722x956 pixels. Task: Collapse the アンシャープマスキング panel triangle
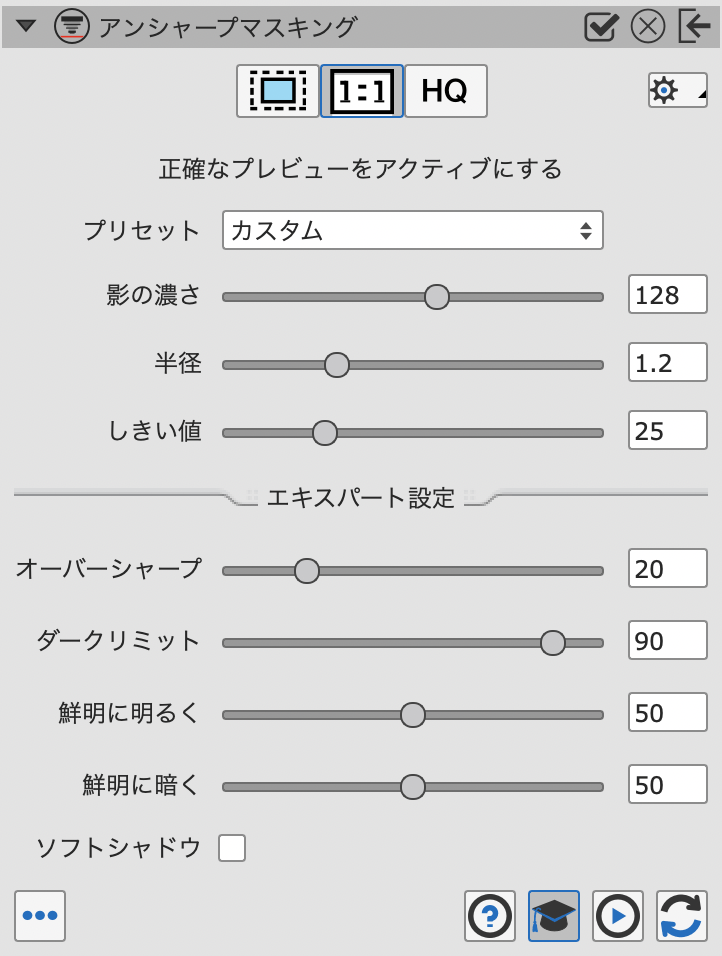tap(27, 27)
